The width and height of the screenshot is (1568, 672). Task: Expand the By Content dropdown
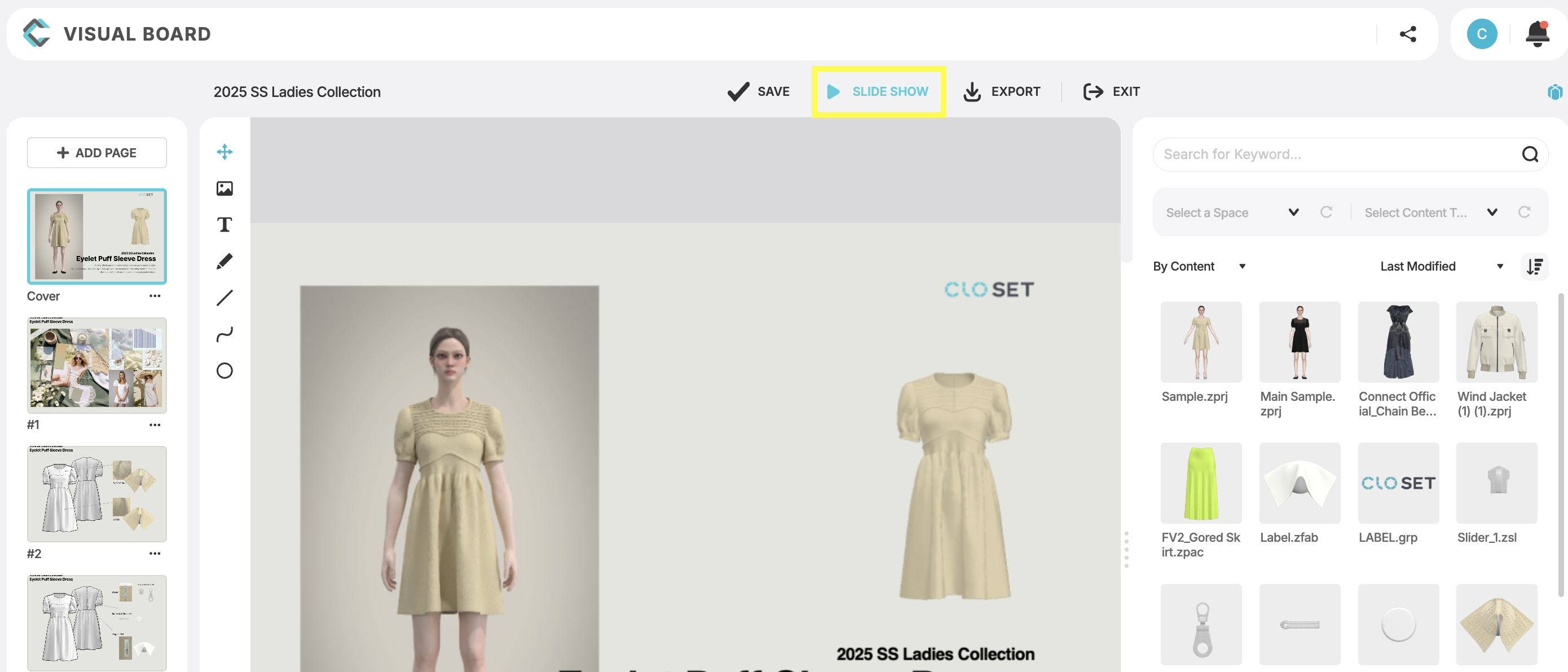[x=1199, y=266]
